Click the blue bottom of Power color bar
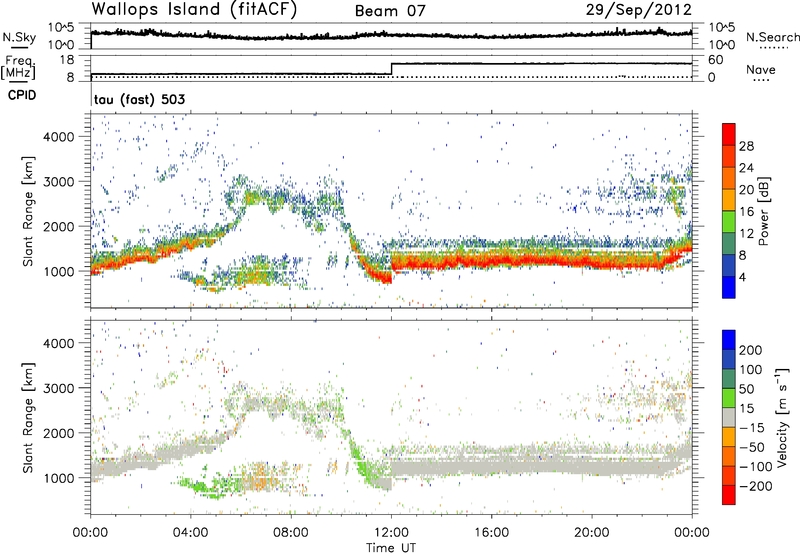The image size is (800, 554). [x=729, y=287]
